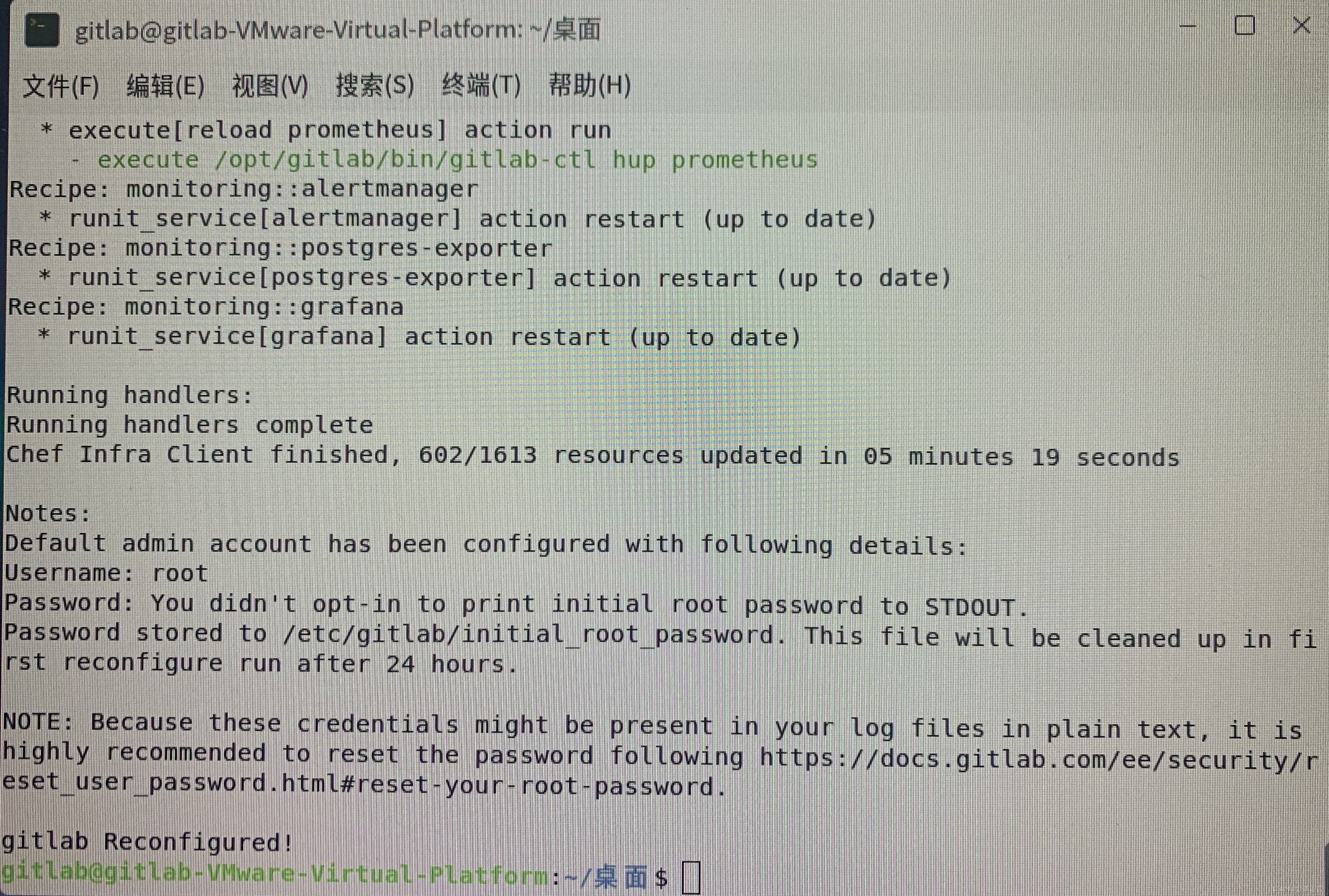Close the terminal window

pyautogui.click(x=1302, y=25)
